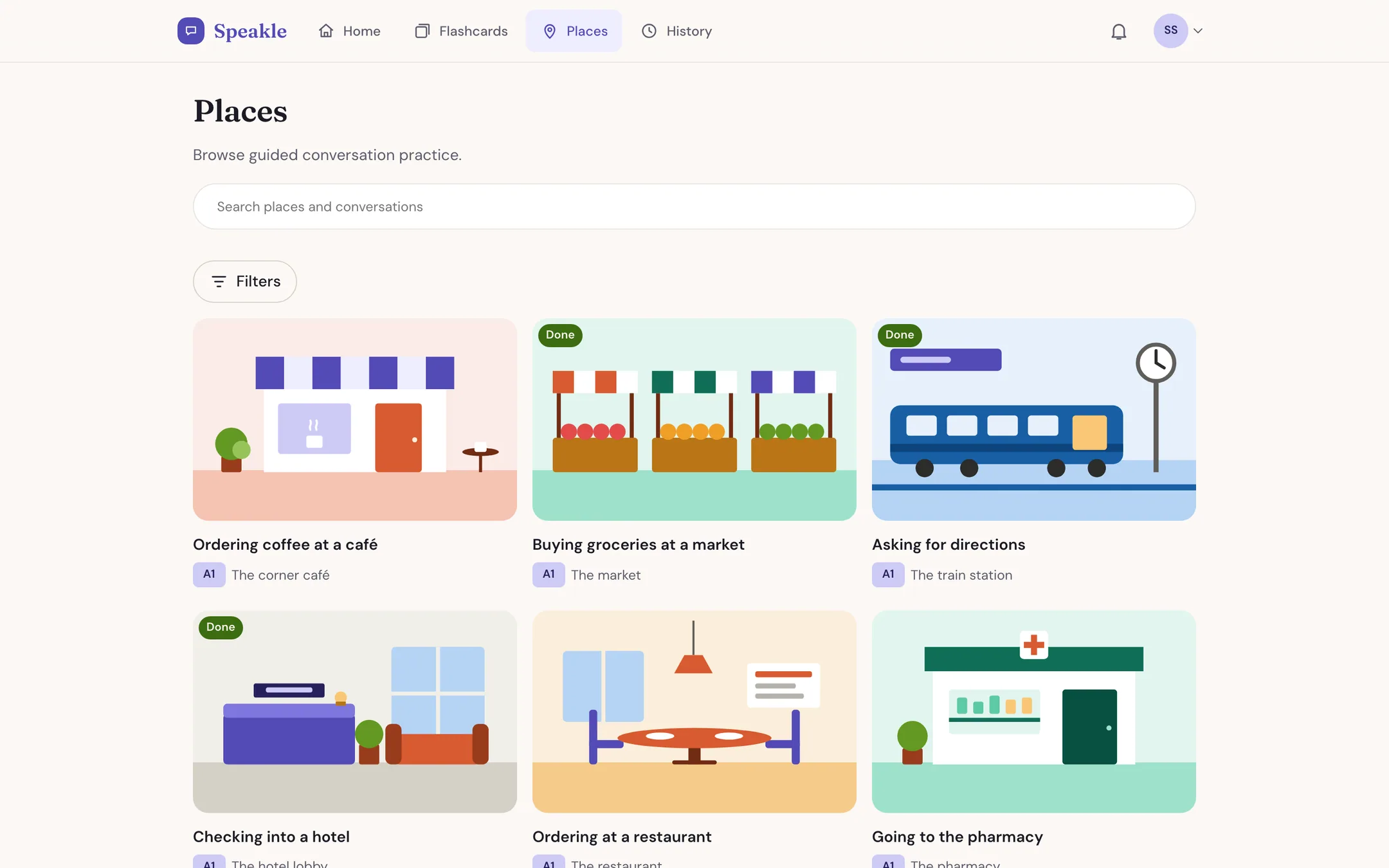Focus the search places and conversations field

(x=694, y=206)
